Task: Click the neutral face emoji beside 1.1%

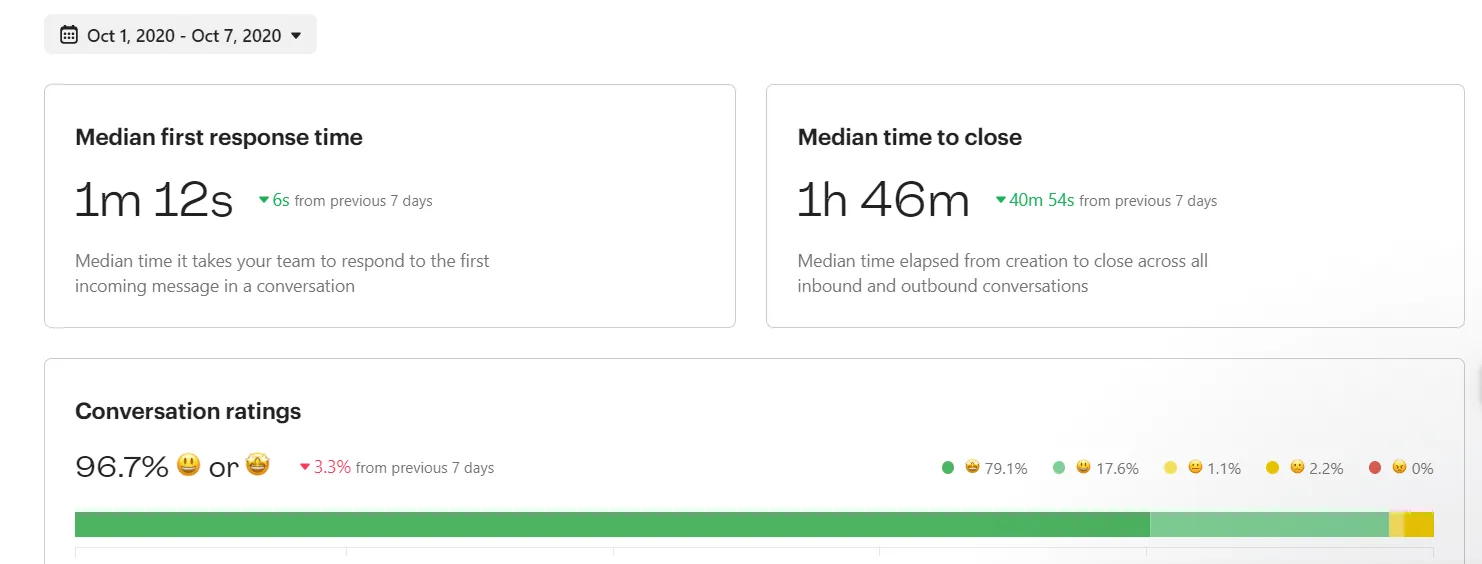Action: (x=1194, y=467)
